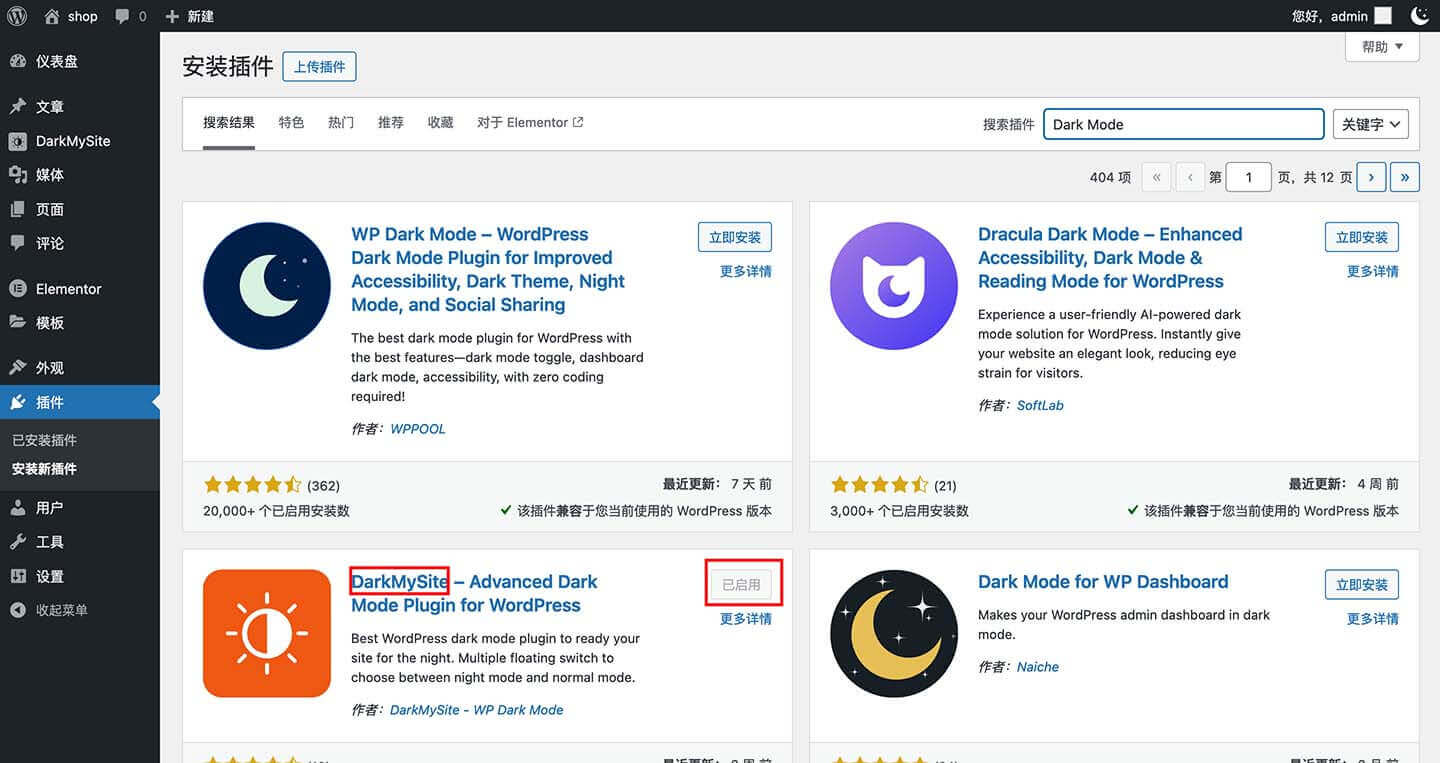Image resolution: width=1440 pixels, height=763 pixels.
Task: Open the admin user avatar
Action: [x=1383, y=16]
